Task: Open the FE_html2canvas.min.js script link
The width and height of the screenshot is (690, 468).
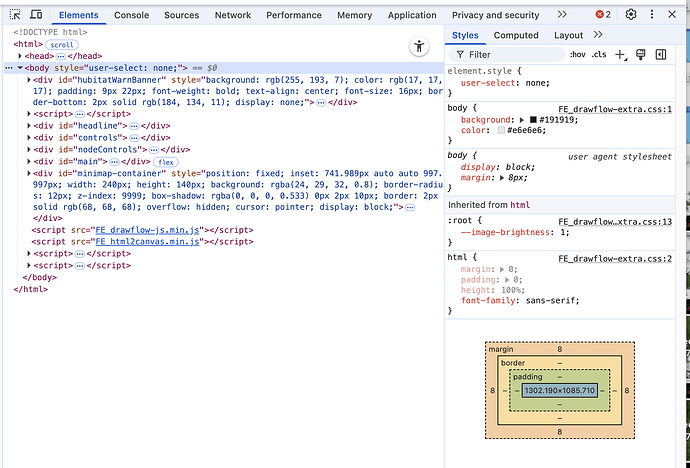Action: click(147, 241)
